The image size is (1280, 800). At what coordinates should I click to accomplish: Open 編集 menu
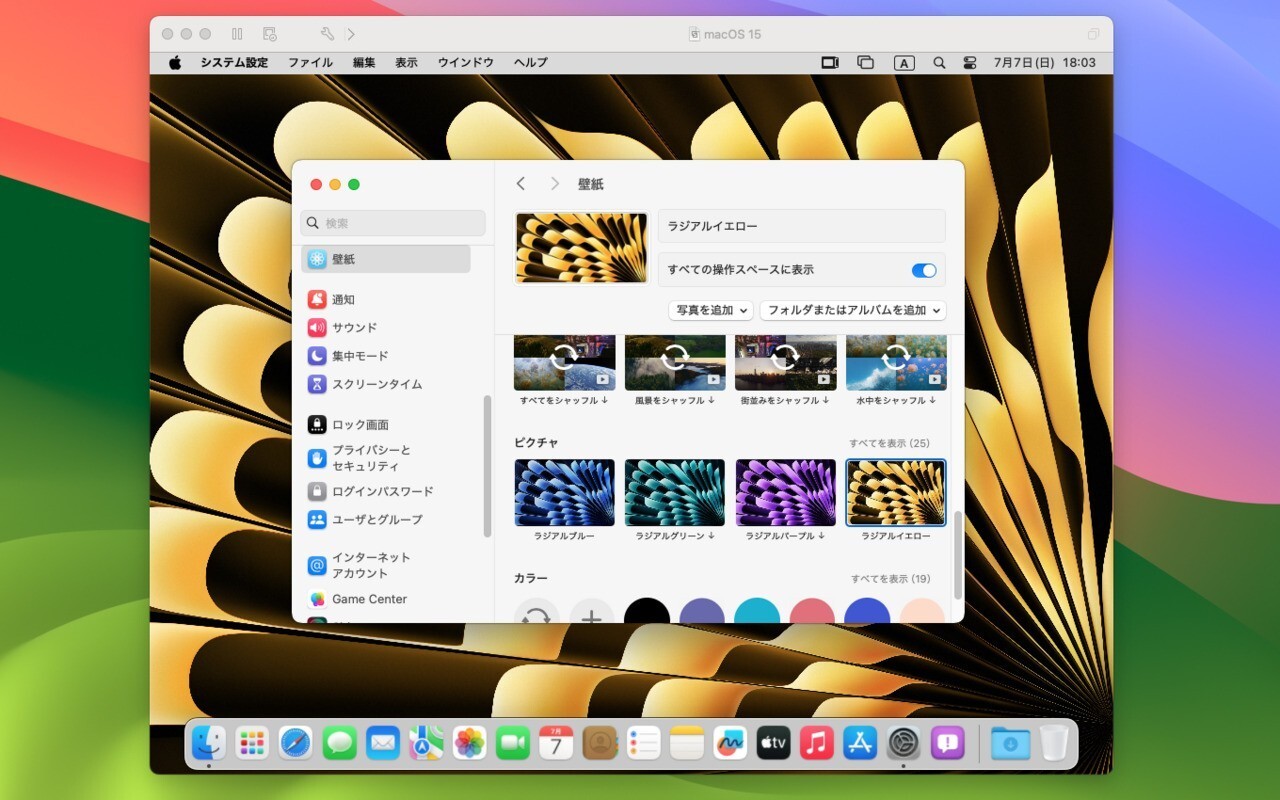coord(364,62)
